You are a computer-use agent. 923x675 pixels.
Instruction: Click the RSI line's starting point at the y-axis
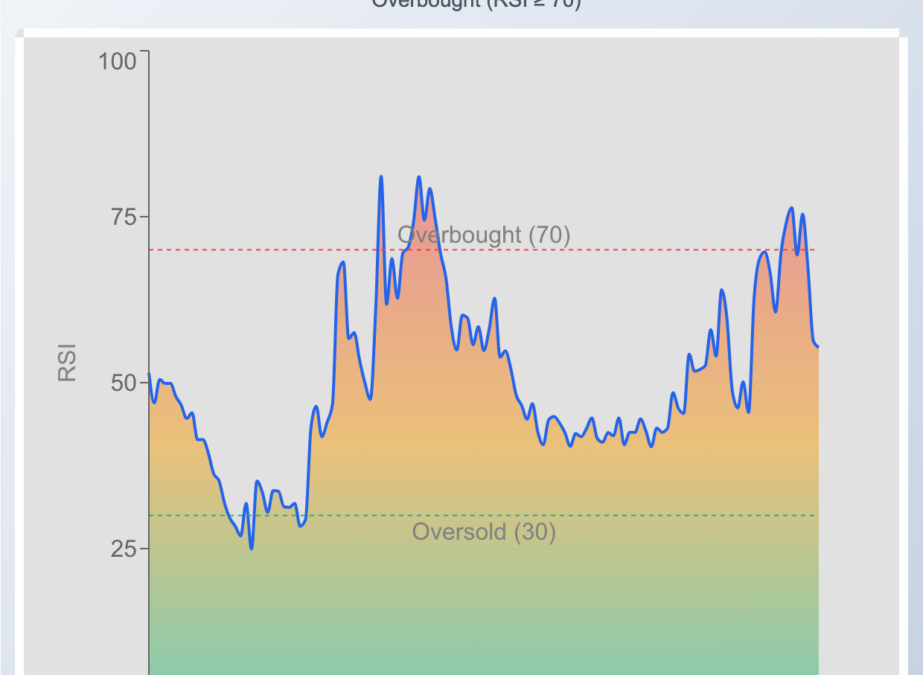coord(150,375)
